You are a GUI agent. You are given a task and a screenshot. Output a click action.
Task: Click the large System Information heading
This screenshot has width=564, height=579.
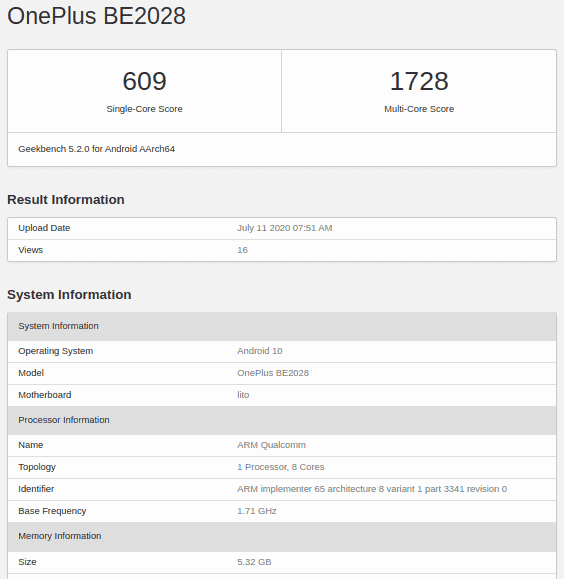69,294
